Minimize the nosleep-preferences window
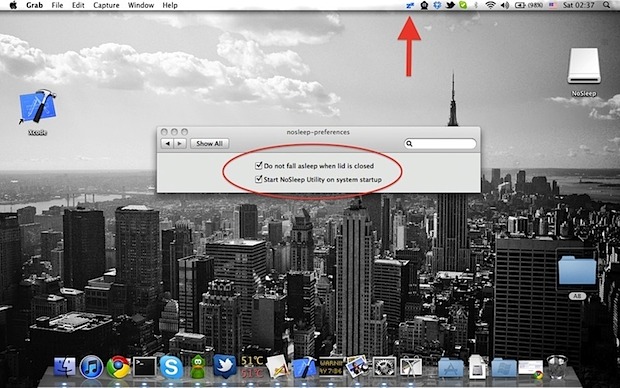Image resolution: width=620 pixels, height=388 pixels. (174, 132)
